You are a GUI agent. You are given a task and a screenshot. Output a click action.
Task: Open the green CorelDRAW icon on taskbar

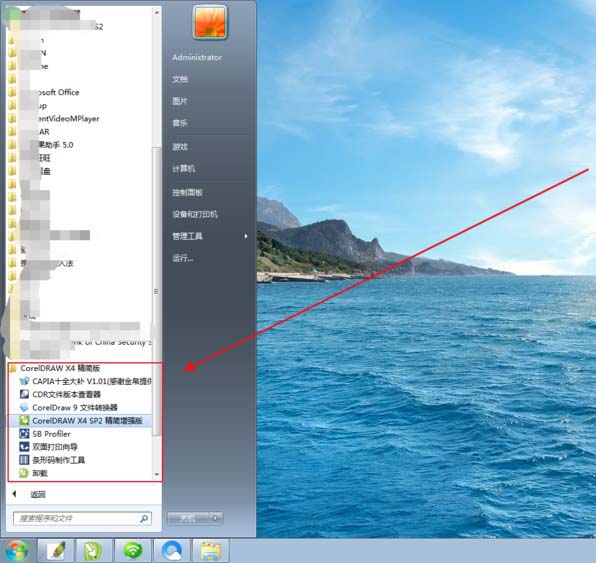94,550
